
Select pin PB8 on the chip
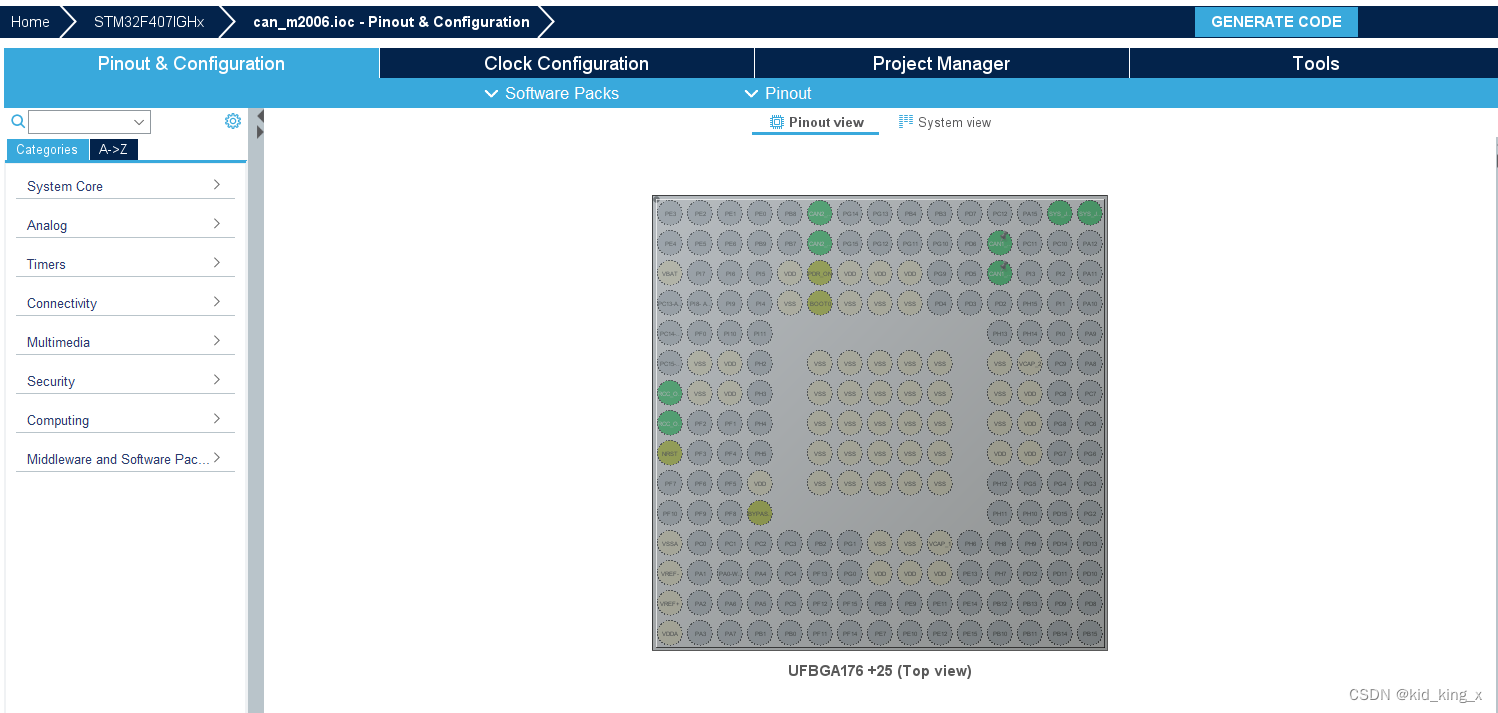pos(790,213)
